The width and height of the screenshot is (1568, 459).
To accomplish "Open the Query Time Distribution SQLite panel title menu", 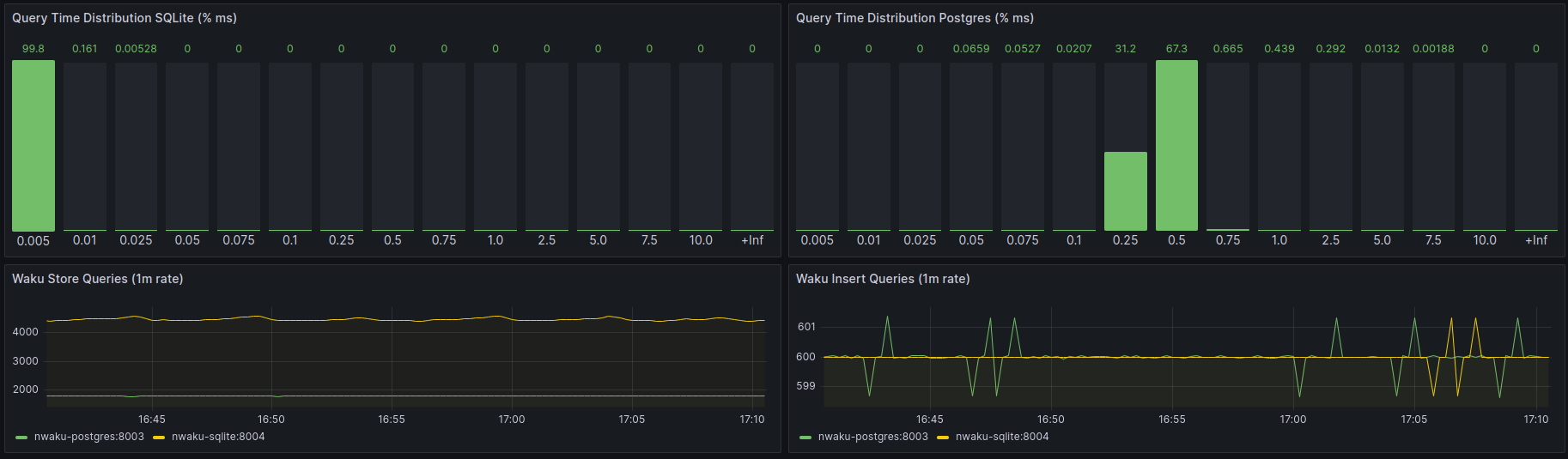I will click(x=124, y=18).
